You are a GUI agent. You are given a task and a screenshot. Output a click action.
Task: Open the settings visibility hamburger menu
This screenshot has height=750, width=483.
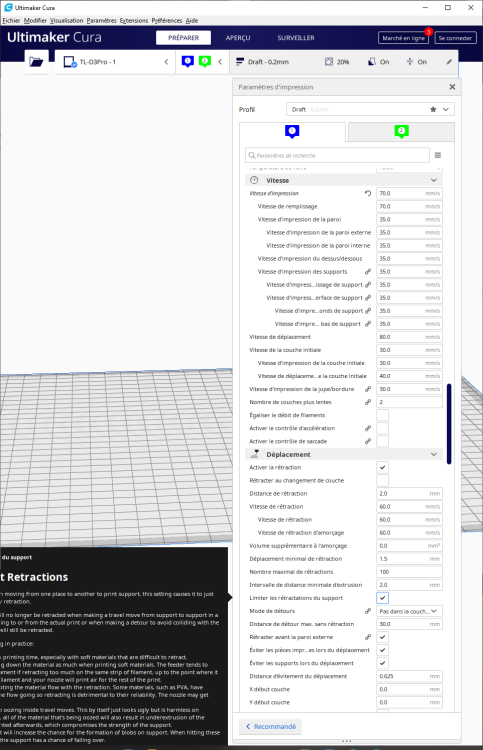point(438,155)
